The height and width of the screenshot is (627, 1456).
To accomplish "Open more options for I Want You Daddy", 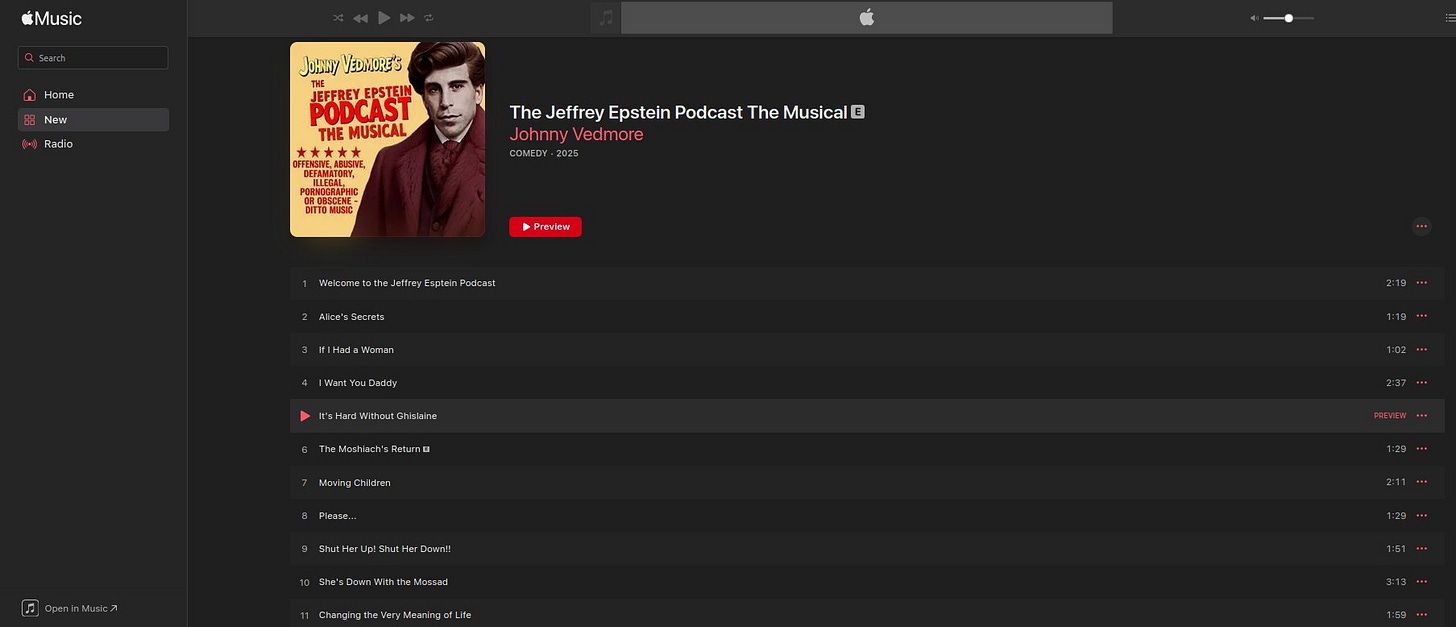I will (1421, 383).
